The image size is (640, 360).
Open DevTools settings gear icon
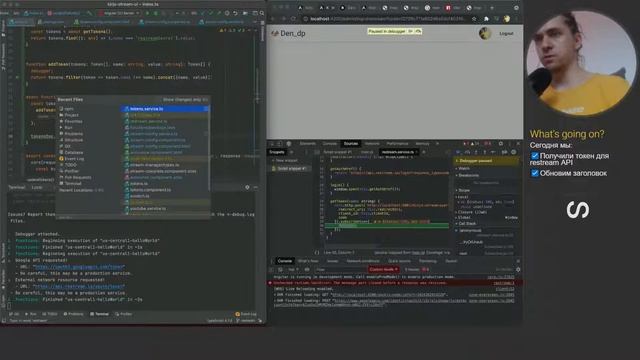501,144
